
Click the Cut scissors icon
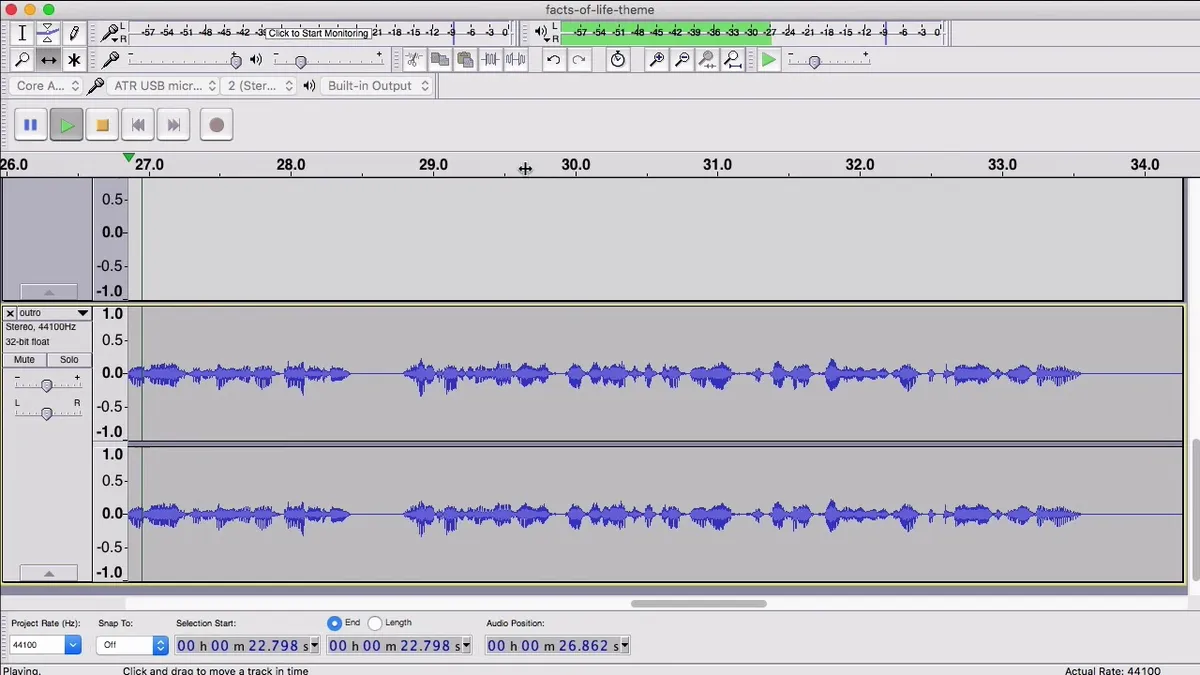[x=414, y=60]
